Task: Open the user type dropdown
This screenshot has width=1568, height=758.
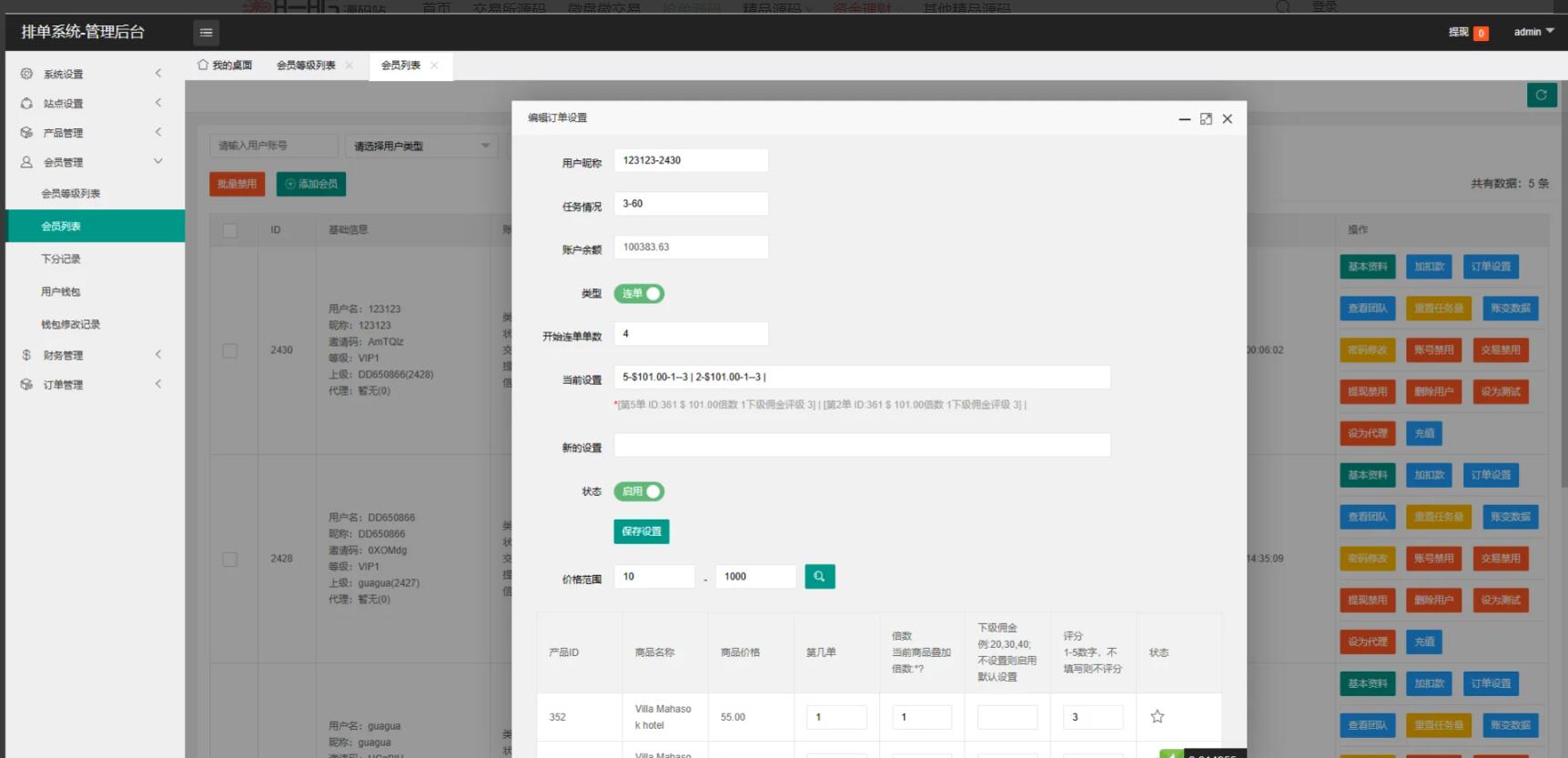Action: 421,146
